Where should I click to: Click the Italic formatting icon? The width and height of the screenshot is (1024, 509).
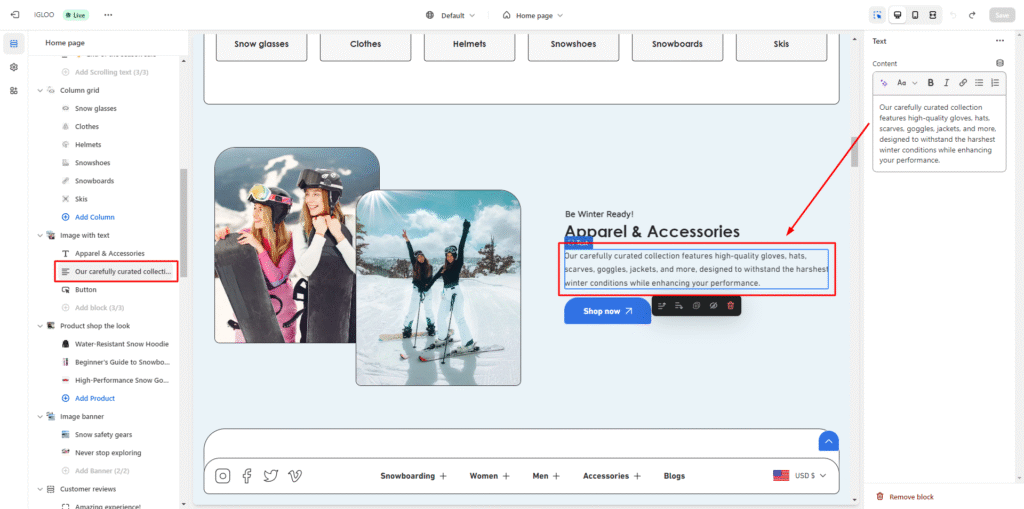click(x=946, y=83)
